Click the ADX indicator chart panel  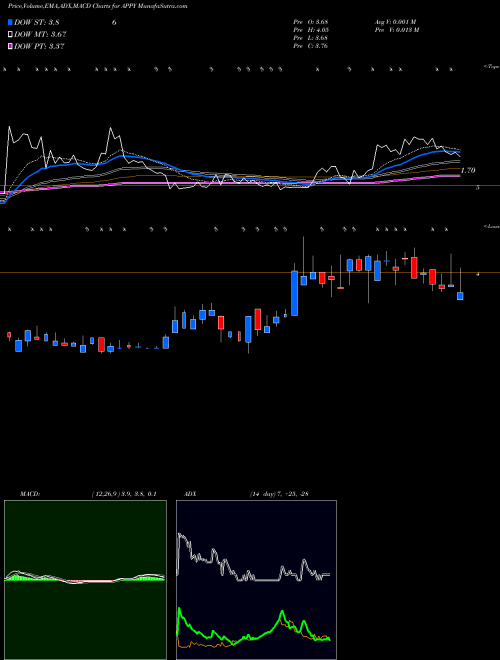click(x=256, y=580)
